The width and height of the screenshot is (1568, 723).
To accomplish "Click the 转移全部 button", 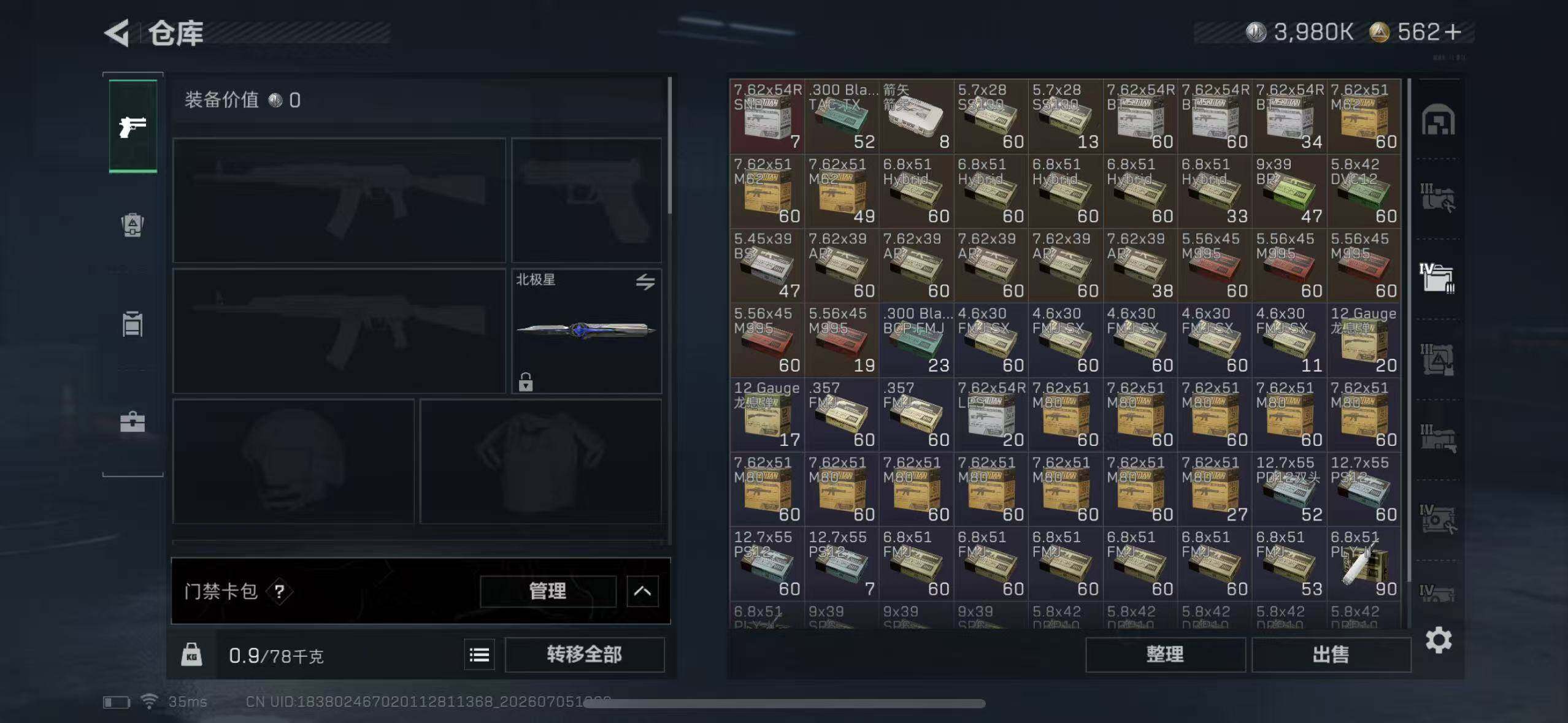I will tap(584, 654).
